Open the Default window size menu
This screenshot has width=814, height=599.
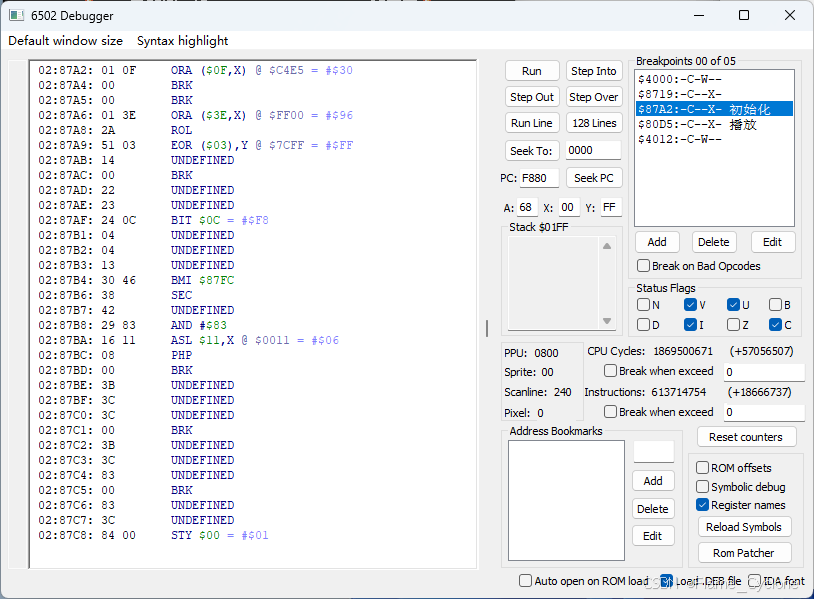(x=65, y=41)
